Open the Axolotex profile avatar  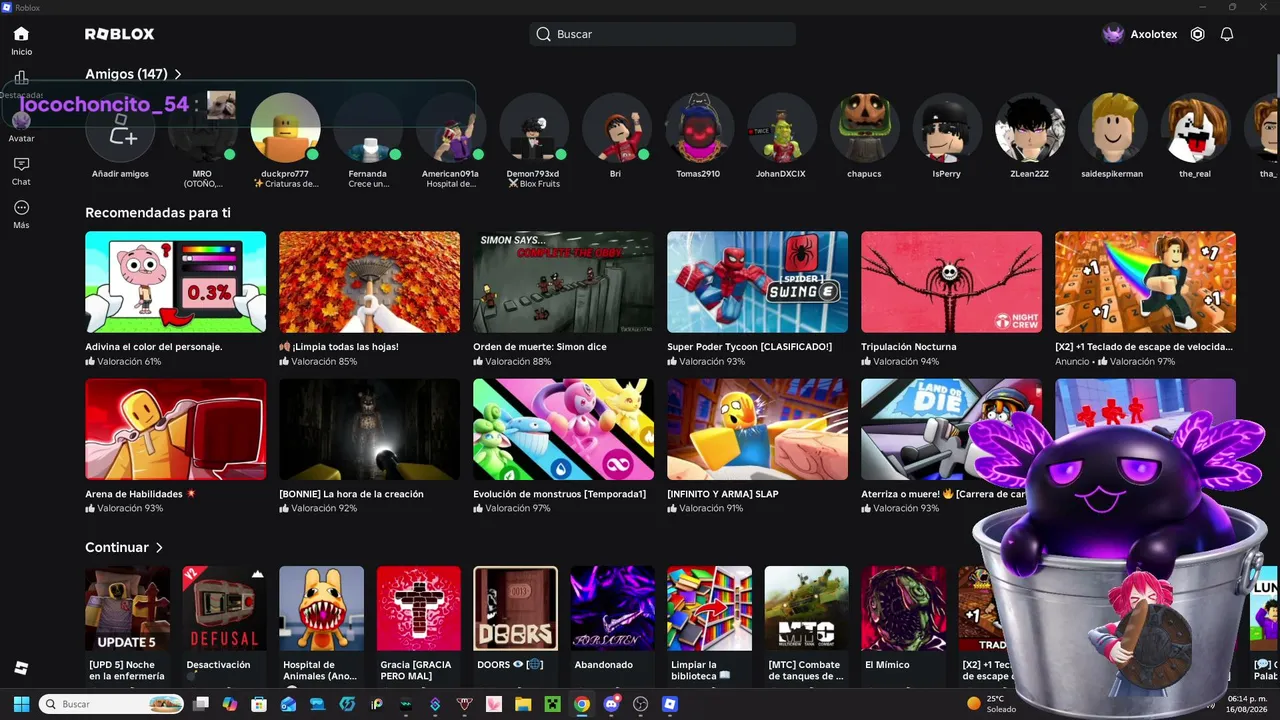coord(1113,34)
